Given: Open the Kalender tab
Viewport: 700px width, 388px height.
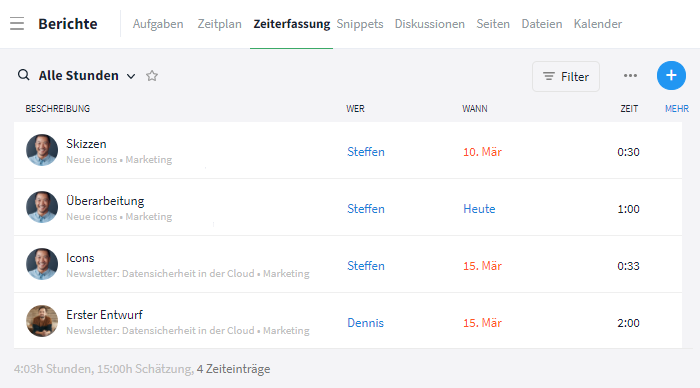Looking at the screenshot, I should [x=598, y=24].
